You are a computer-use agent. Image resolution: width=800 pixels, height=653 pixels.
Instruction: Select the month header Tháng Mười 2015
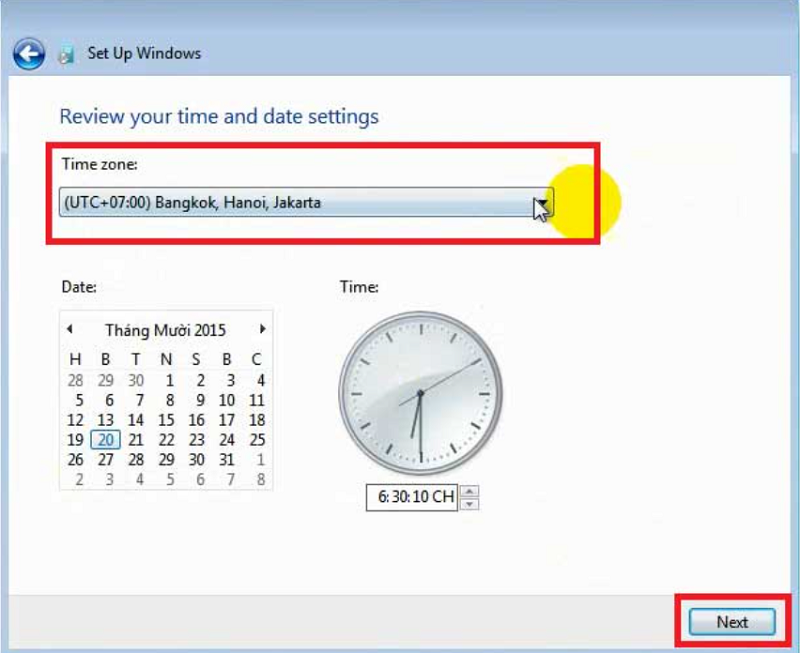pyautogui.click(x=165, y=330)
